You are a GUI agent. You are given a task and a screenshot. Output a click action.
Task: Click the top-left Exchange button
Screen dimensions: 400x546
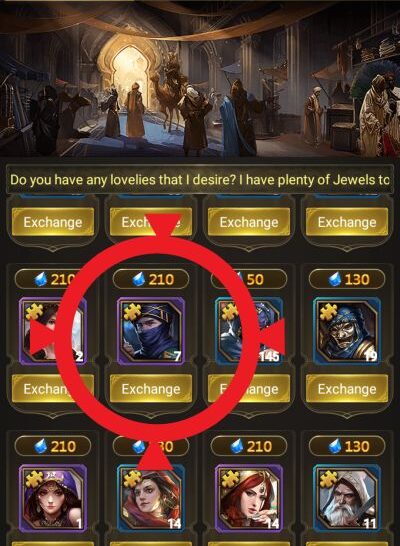tap(53, 222)
